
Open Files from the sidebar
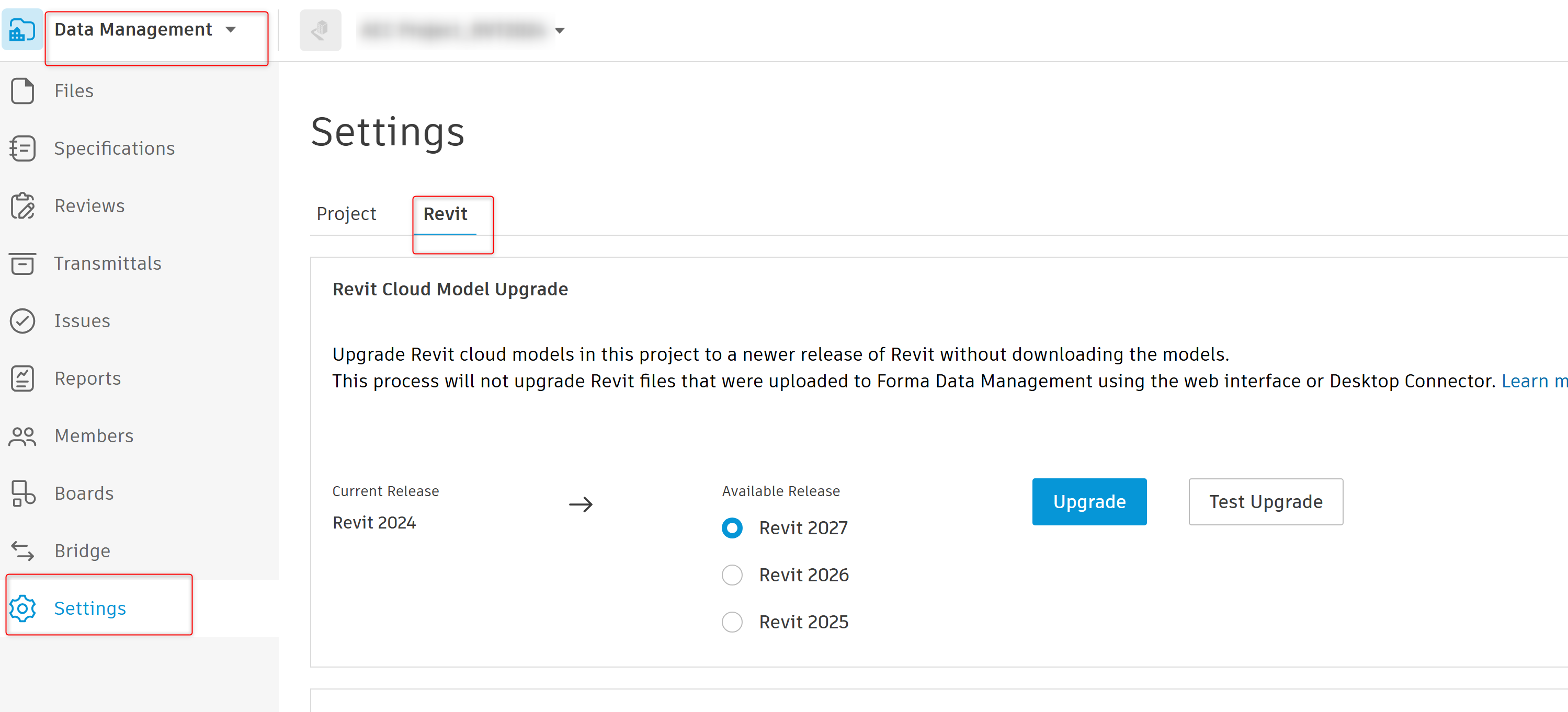pyautogui.click(x=74, y=90)
